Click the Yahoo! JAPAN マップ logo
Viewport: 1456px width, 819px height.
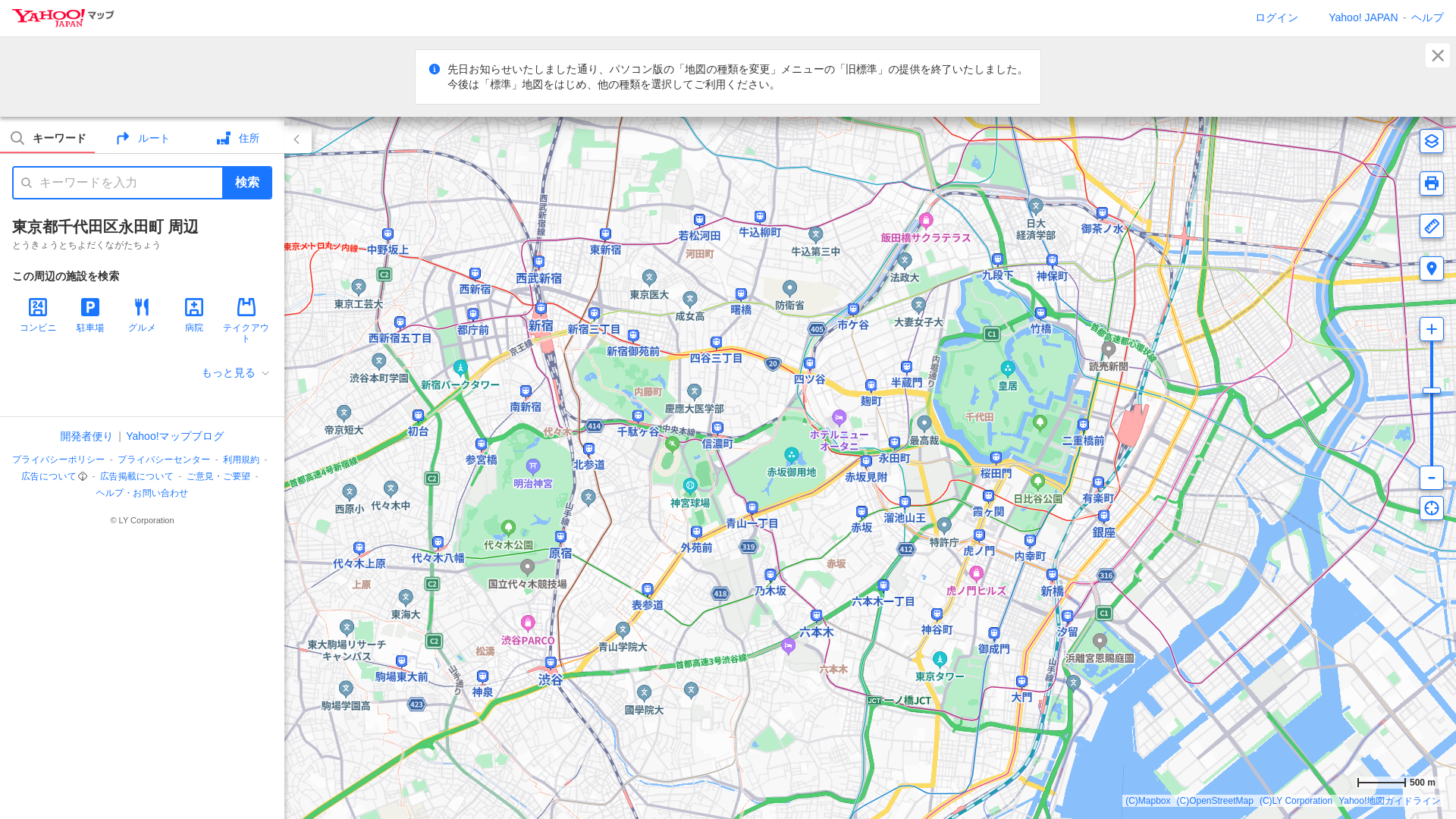point(63,17)
